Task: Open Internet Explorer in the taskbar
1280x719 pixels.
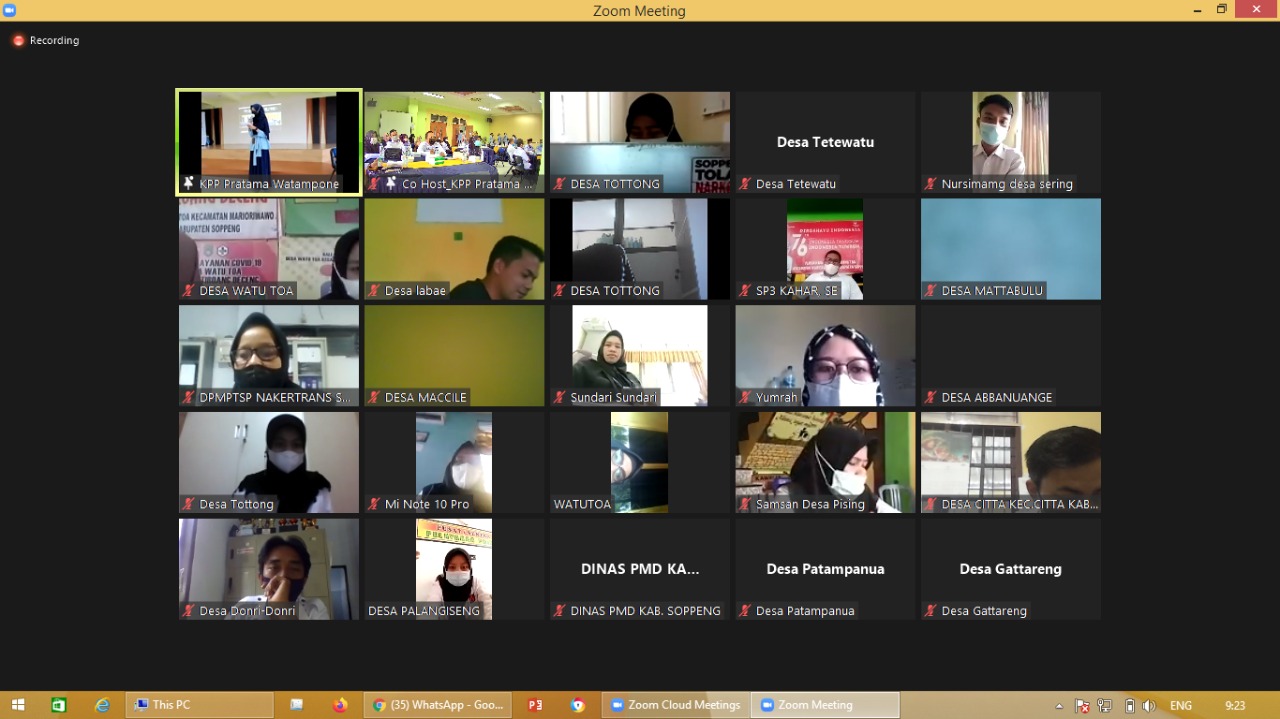Action: click(x=102, y=705)
